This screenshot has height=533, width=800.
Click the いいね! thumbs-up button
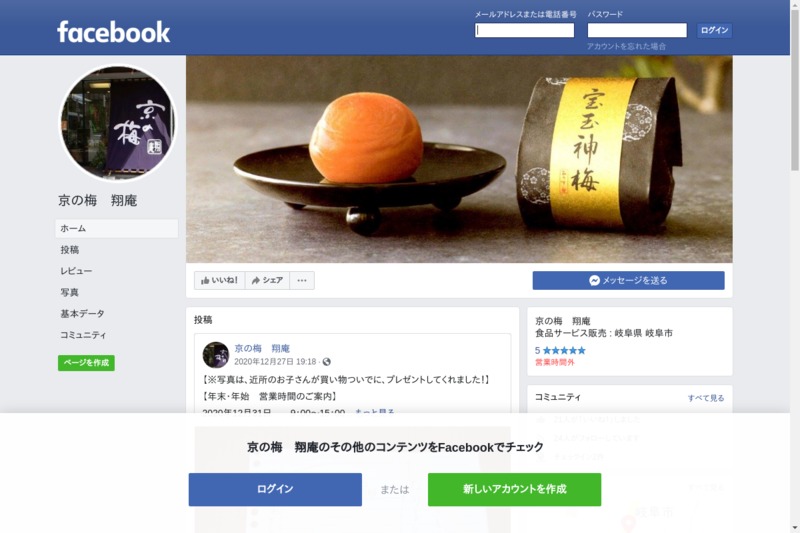(x=219, y=280)
